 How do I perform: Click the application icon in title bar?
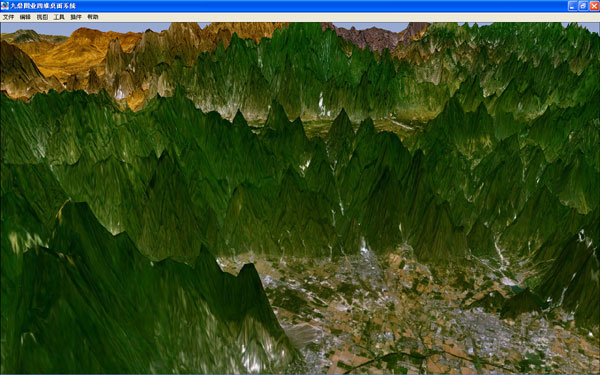[x=5, y=6]
